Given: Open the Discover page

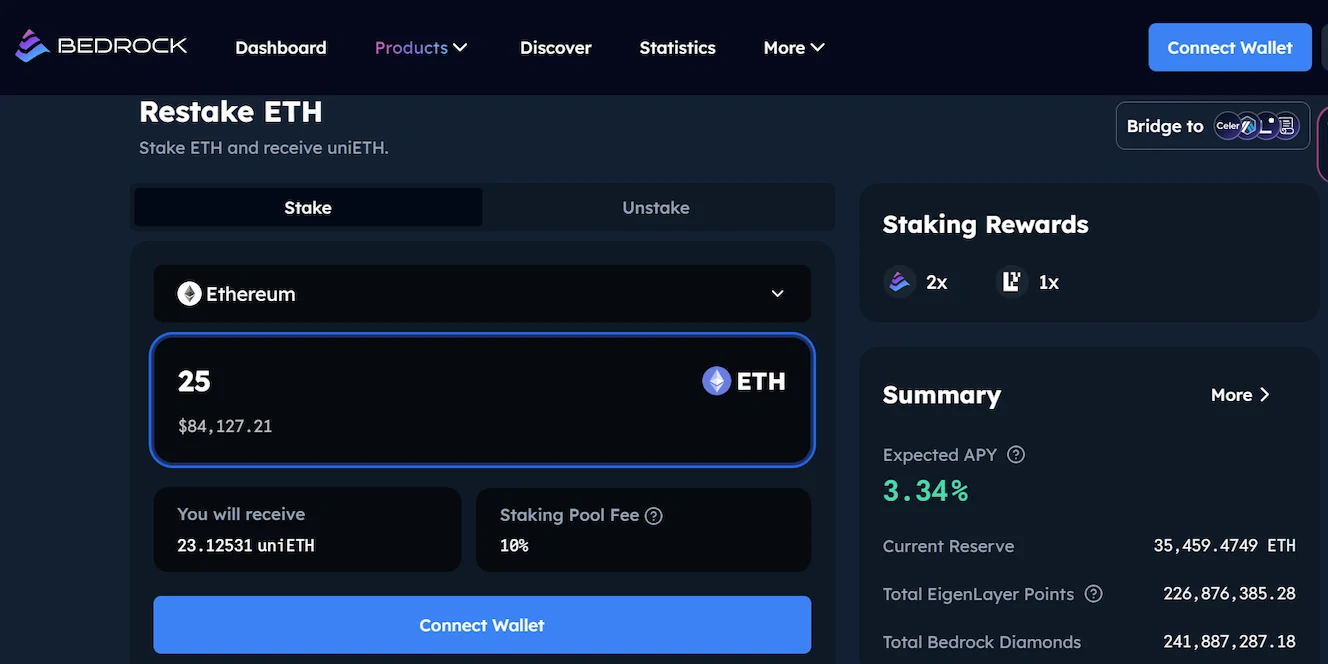Looking at the screenshot, I should pos(555,47).
